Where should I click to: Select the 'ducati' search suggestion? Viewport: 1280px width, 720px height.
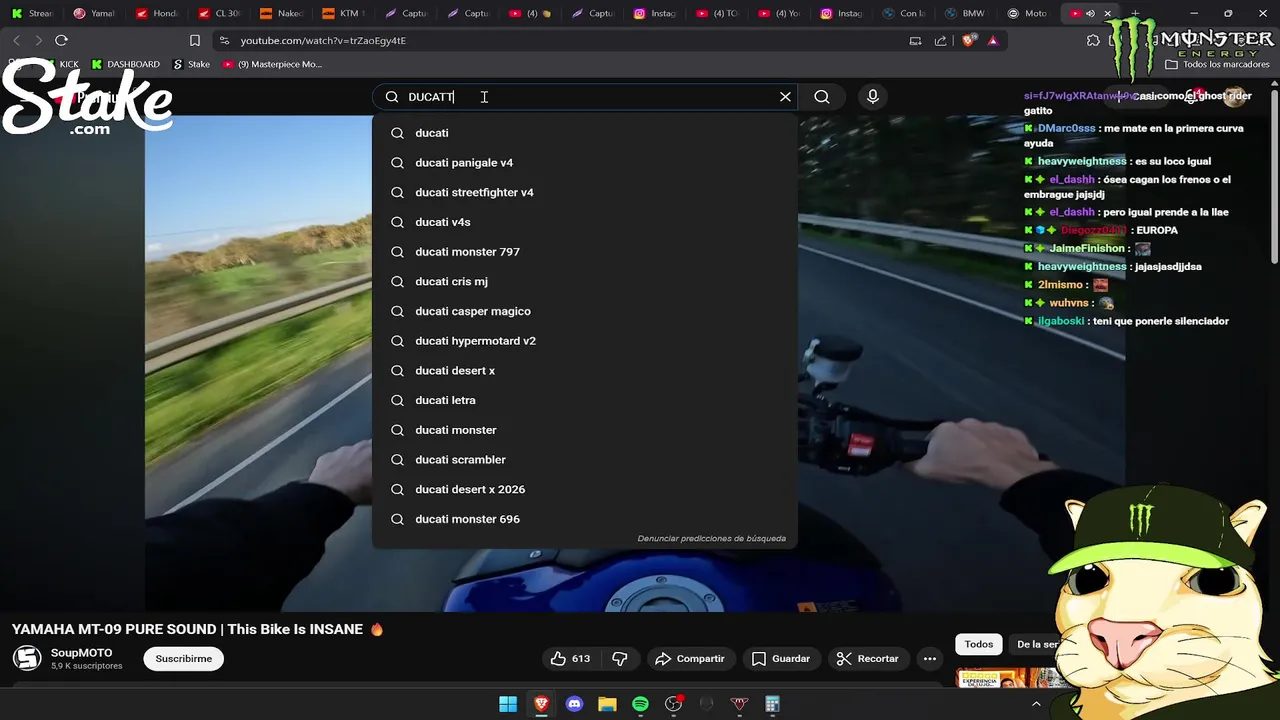pyautogui.click(x=585, y=133)
